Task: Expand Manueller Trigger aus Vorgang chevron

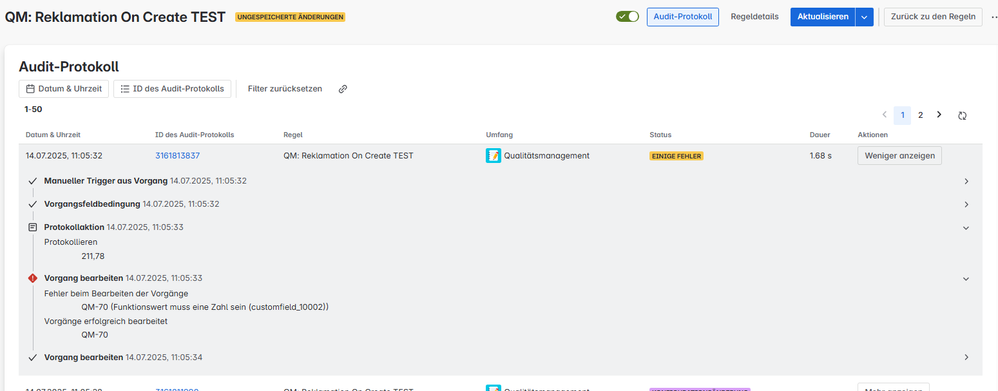Action: coord(966,181)
